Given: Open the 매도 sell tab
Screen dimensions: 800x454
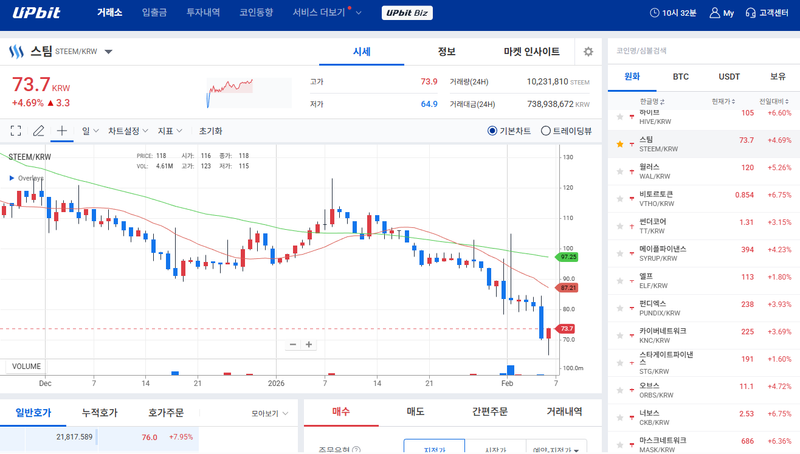Looking at the screenshot, I should pyautogui.click(x=415, y=411).
